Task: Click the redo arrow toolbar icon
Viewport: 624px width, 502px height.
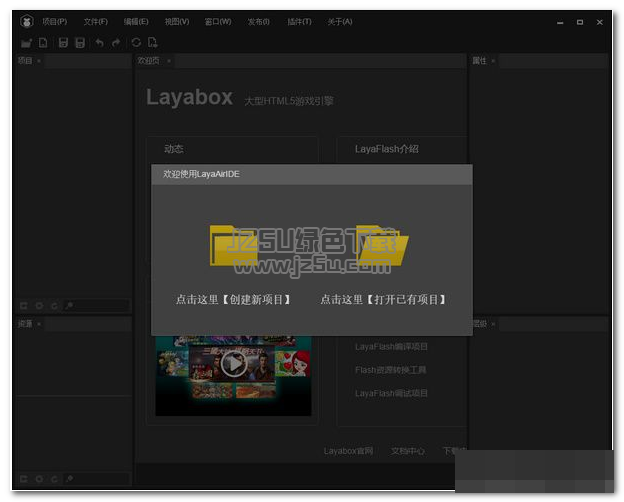Action: [116, 43]
